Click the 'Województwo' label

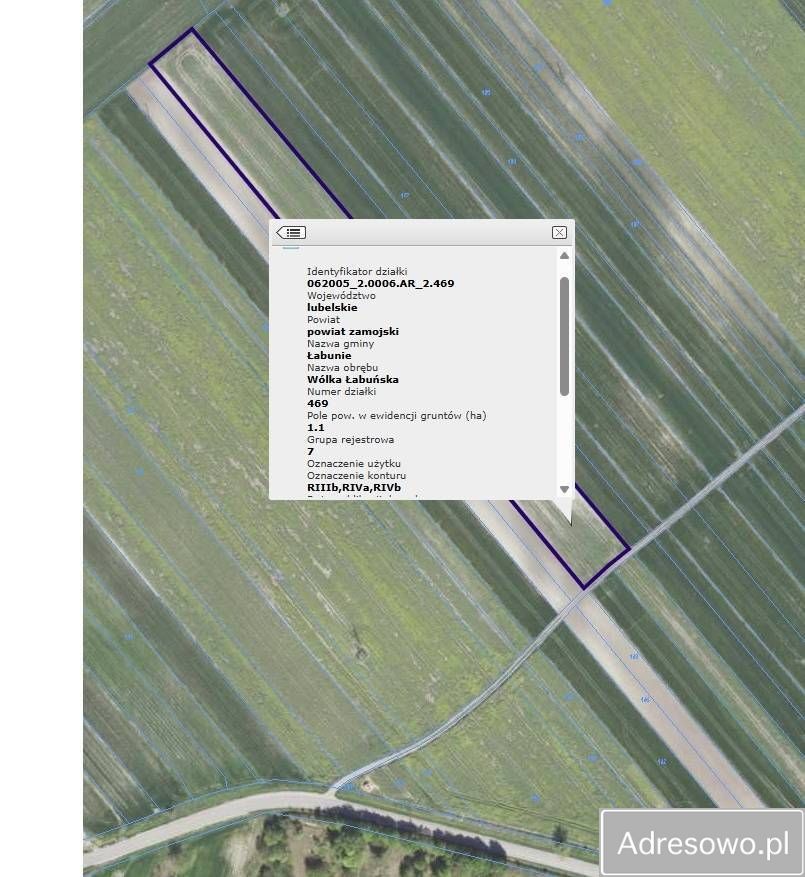click(x=341, y=296)
